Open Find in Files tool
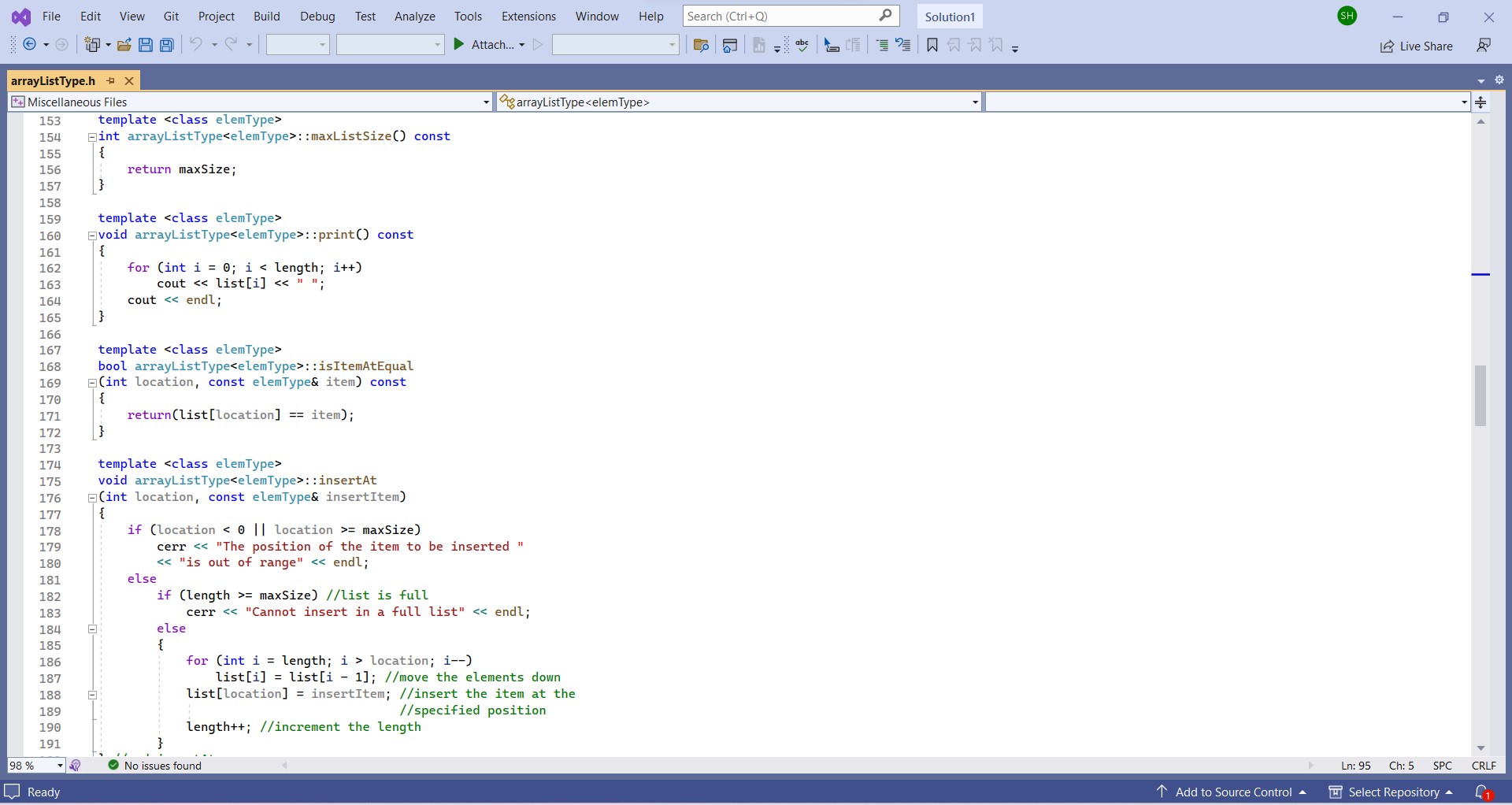 (x=702, y=45)
